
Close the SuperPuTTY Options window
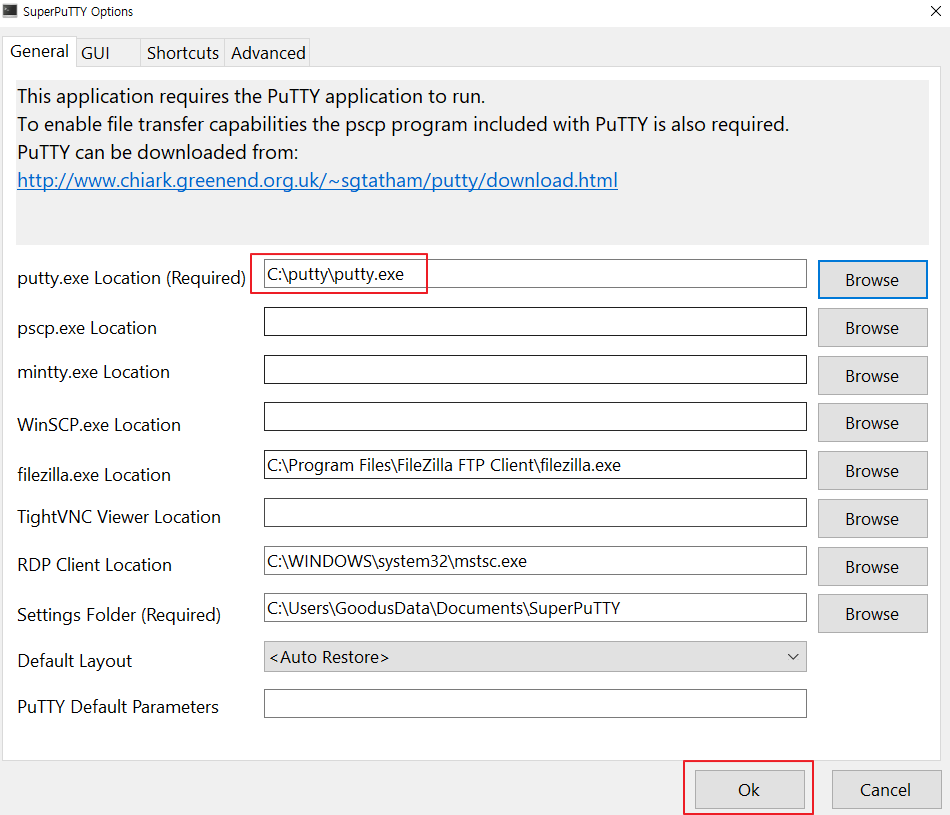click(x=935, y=12)
